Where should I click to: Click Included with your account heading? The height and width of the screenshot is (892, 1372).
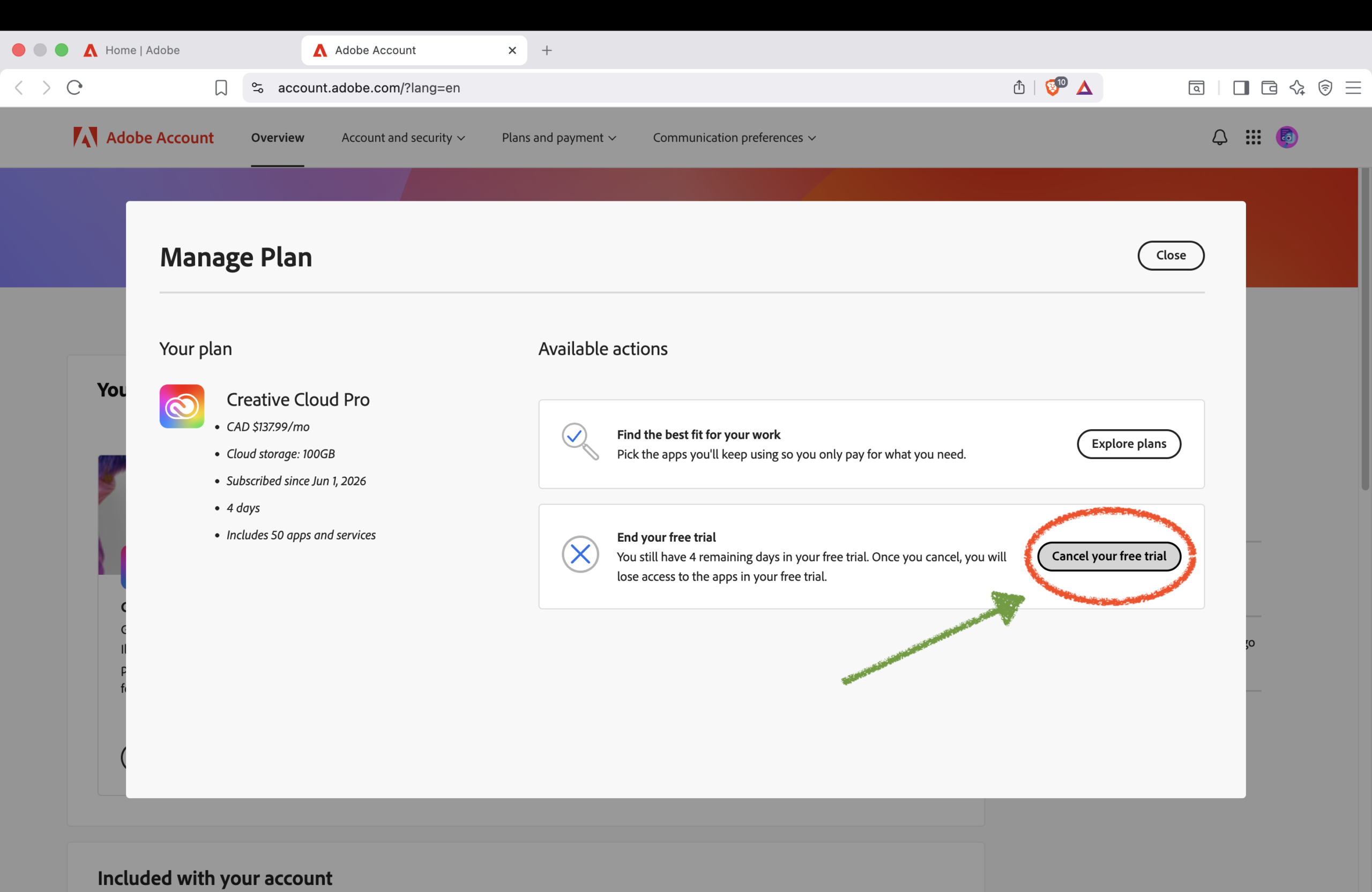coord(214,878)
